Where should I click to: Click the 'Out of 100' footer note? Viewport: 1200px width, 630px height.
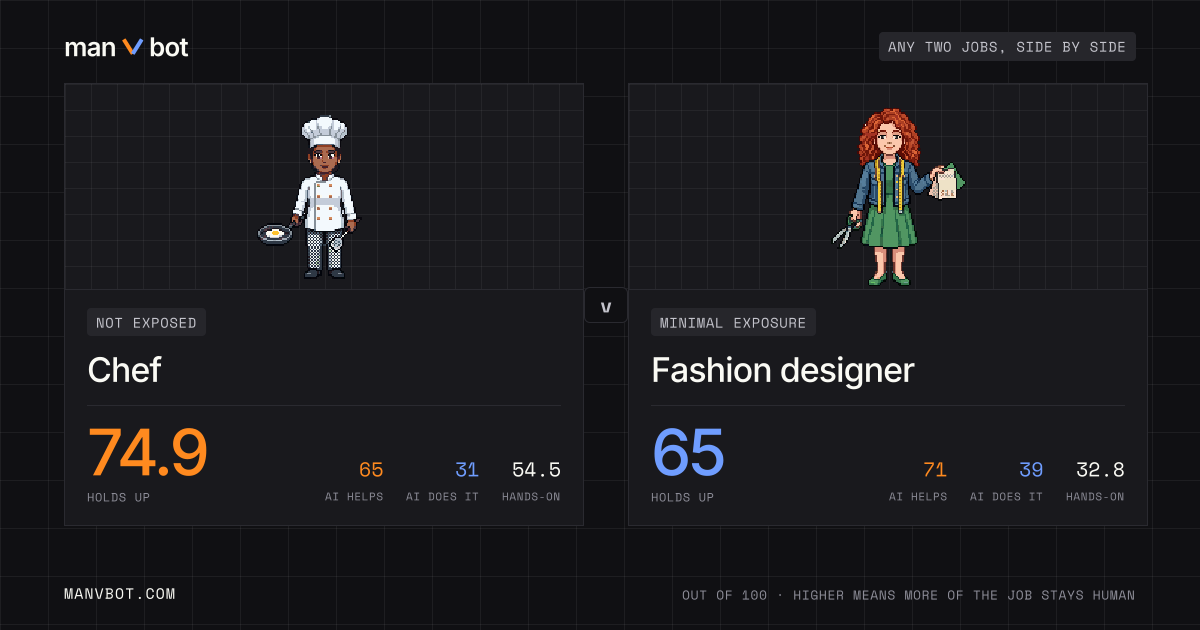[909, 595]
